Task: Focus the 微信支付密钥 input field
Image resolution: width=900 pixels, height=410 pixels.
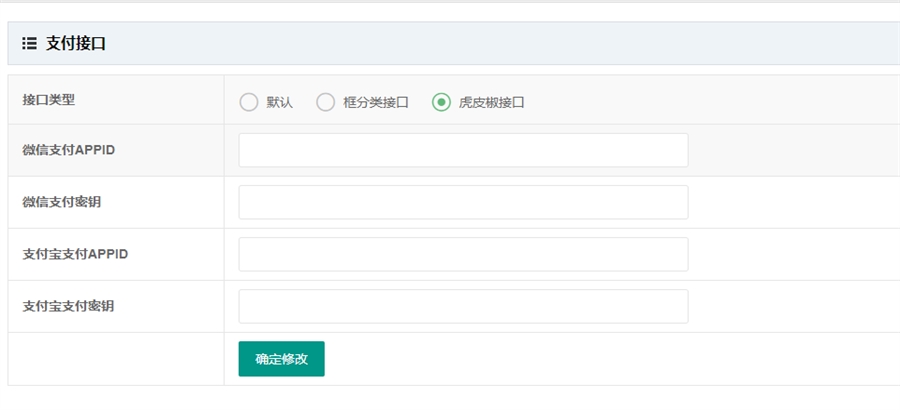Action: pyautogui.click(x=463, y=202)
